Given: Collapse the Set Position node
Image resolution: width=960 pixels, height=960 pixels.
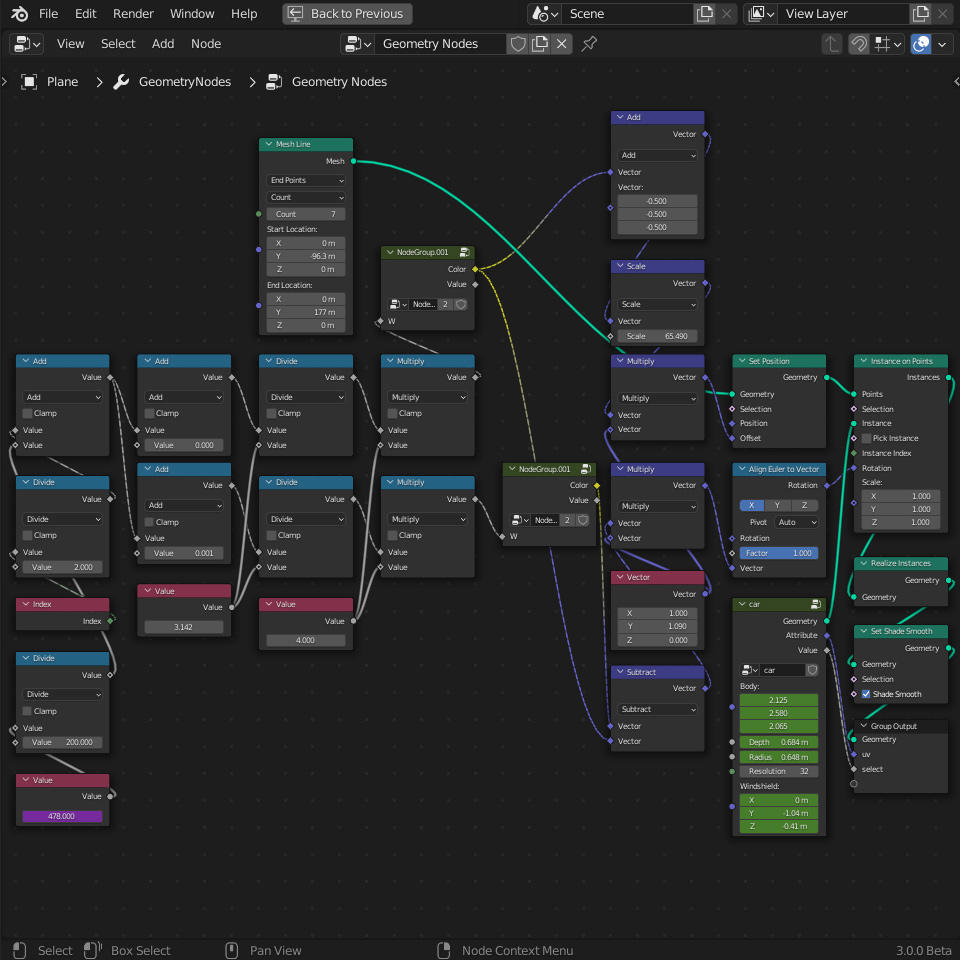Looking at the screenshot, I should tap(742, 361).
